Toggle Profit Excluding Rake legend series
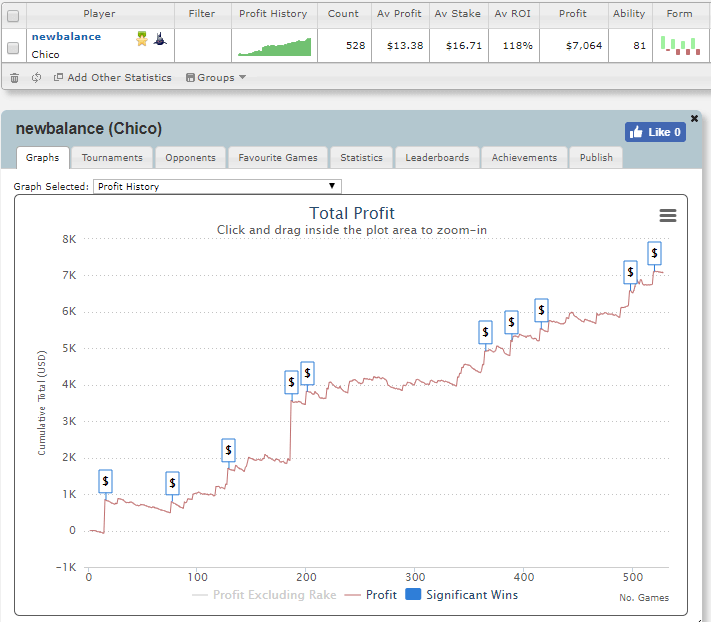This screenshot has width=711, height=622. [x=264, y=595]
